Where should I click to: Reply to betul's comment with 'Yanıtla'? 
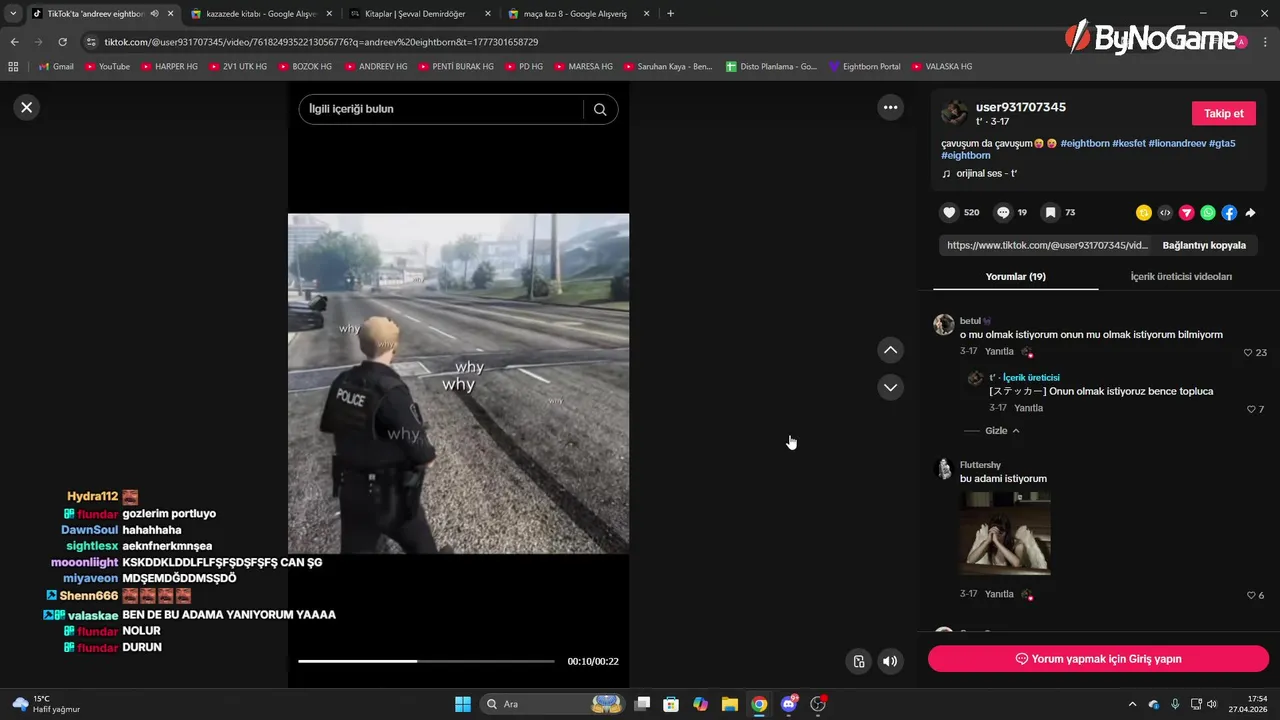pyautogui.click(x=999, y=352)
